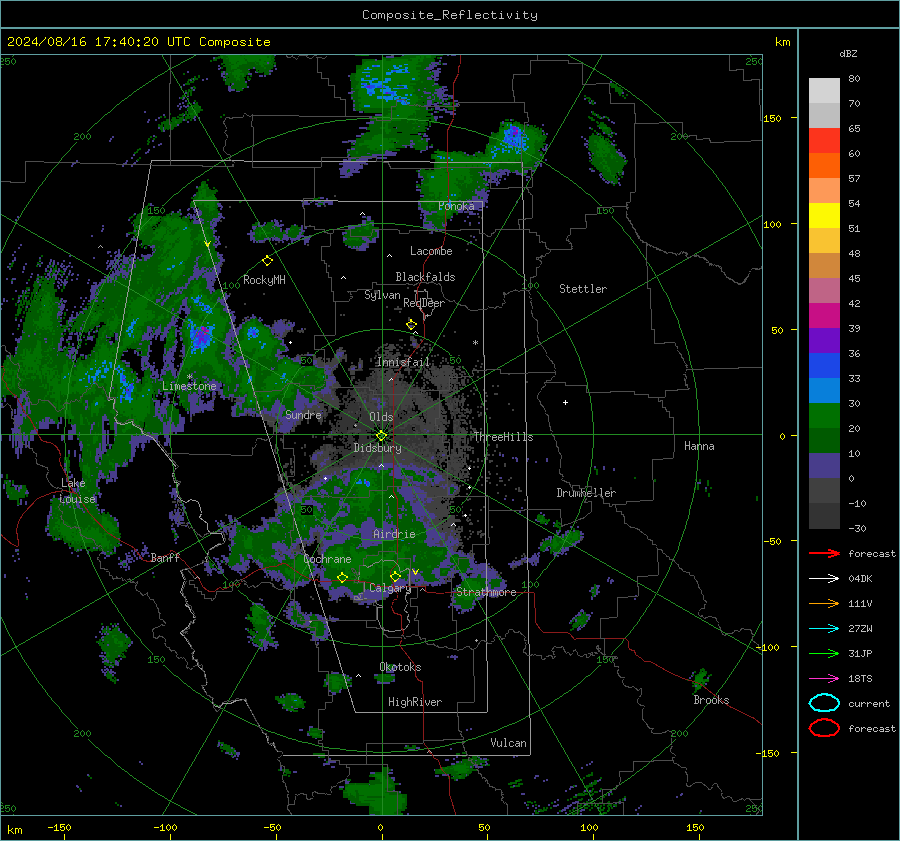Click the Calgary city label

(390, 588)
